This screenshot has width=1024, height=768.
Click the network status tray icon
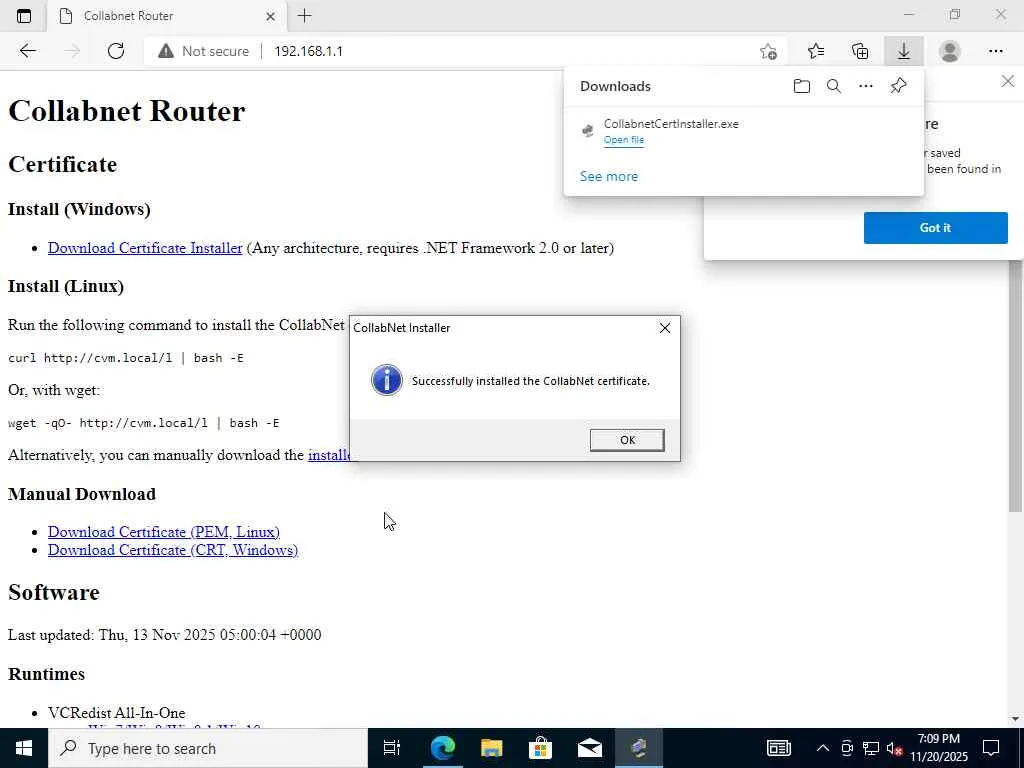tap(871, 748)
